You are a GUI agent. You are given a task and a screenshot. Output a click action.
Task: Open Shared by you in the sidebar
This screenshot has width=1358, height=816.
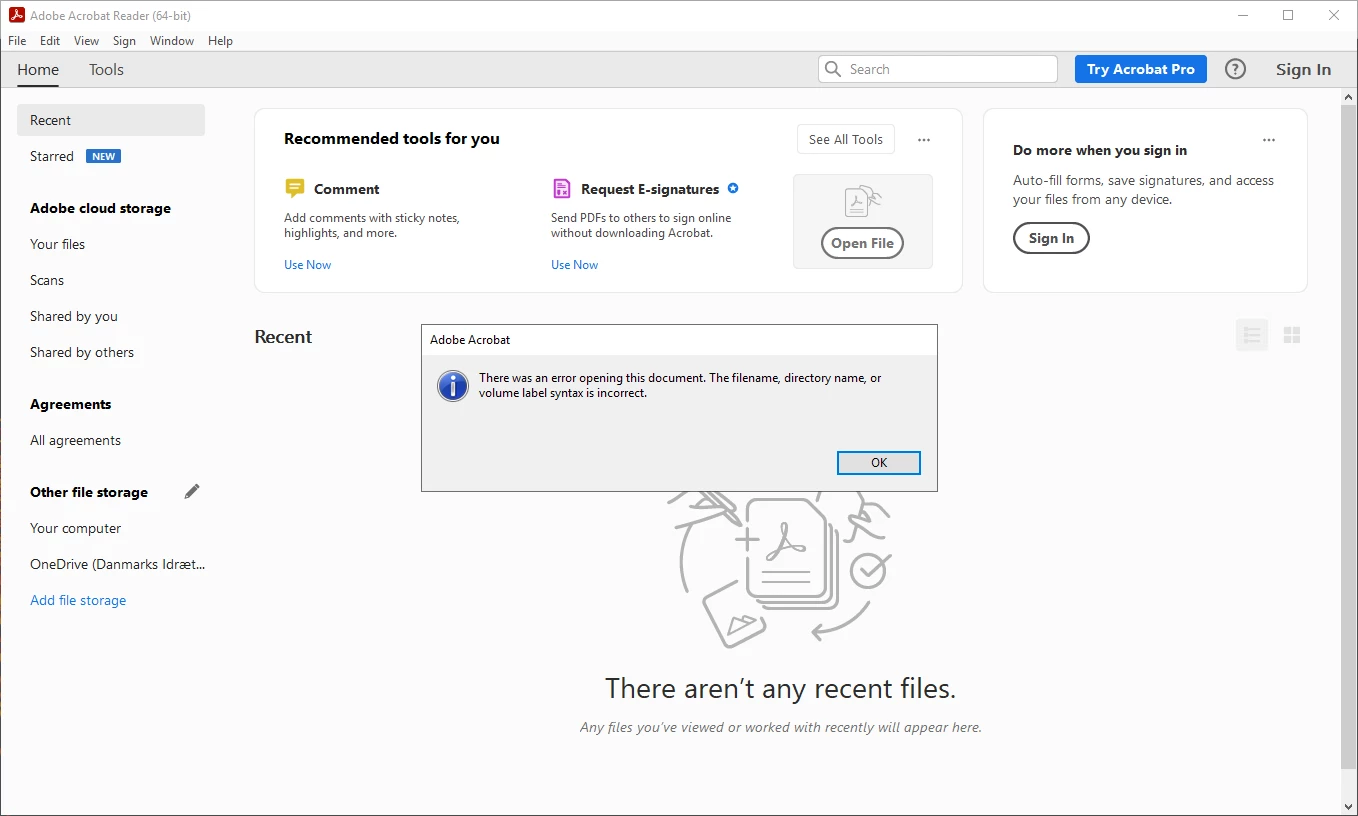tap(74, 316)
